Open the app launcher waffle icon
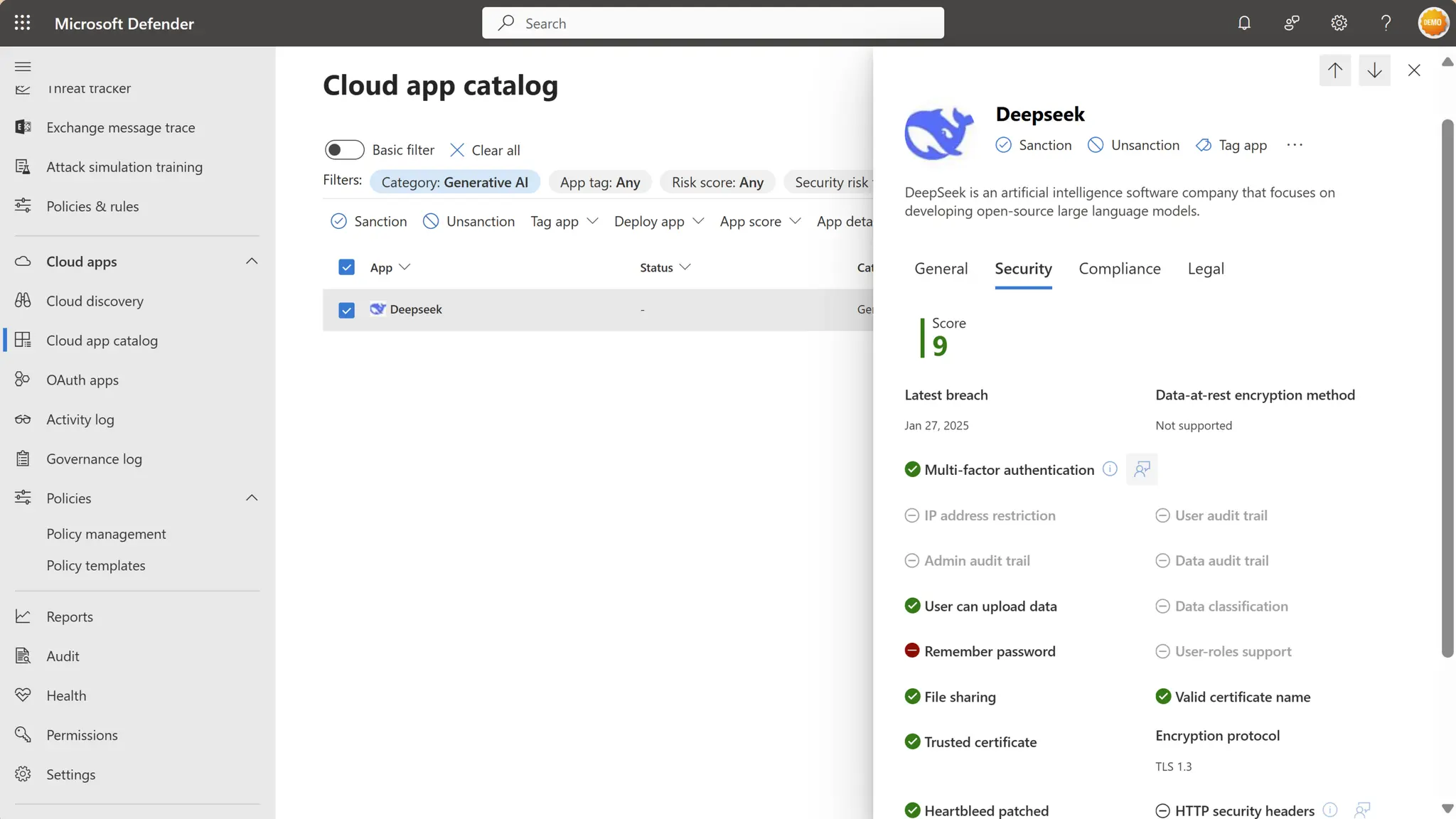This screenshot has height=819, width=1456. [x=22, y=23]
